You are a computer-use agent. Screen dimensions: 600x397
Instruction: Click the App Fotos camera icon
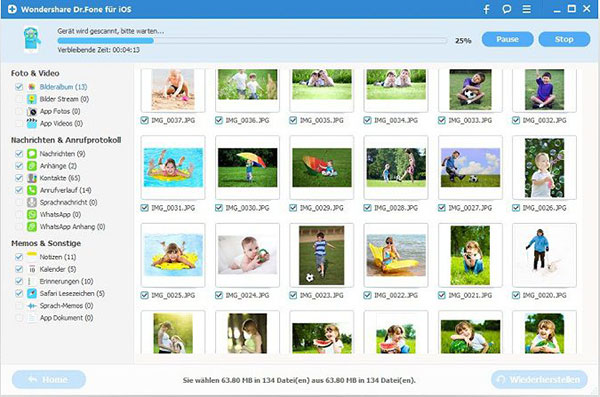click(x=32, y=111)
